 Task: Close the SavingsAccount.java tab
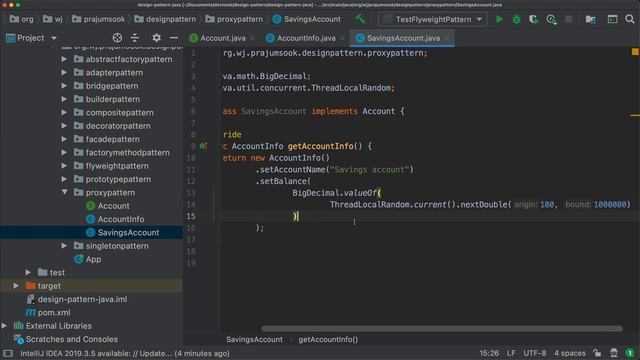(x=447, y=38)
